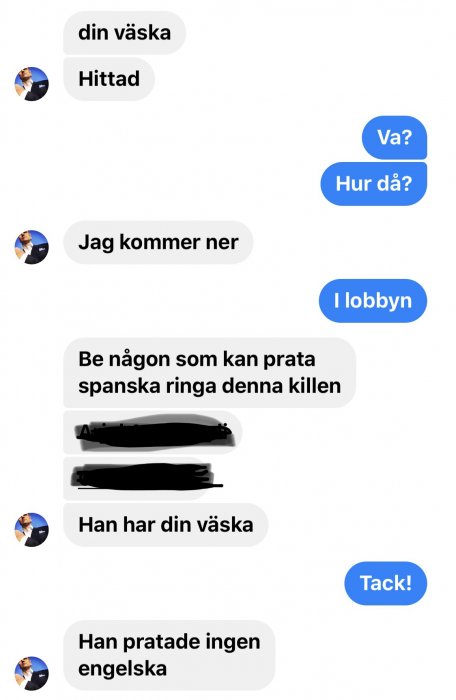456x700 pixels.
Task: Select the 'Jag kommer ner' message
Action: coord(158,242)
